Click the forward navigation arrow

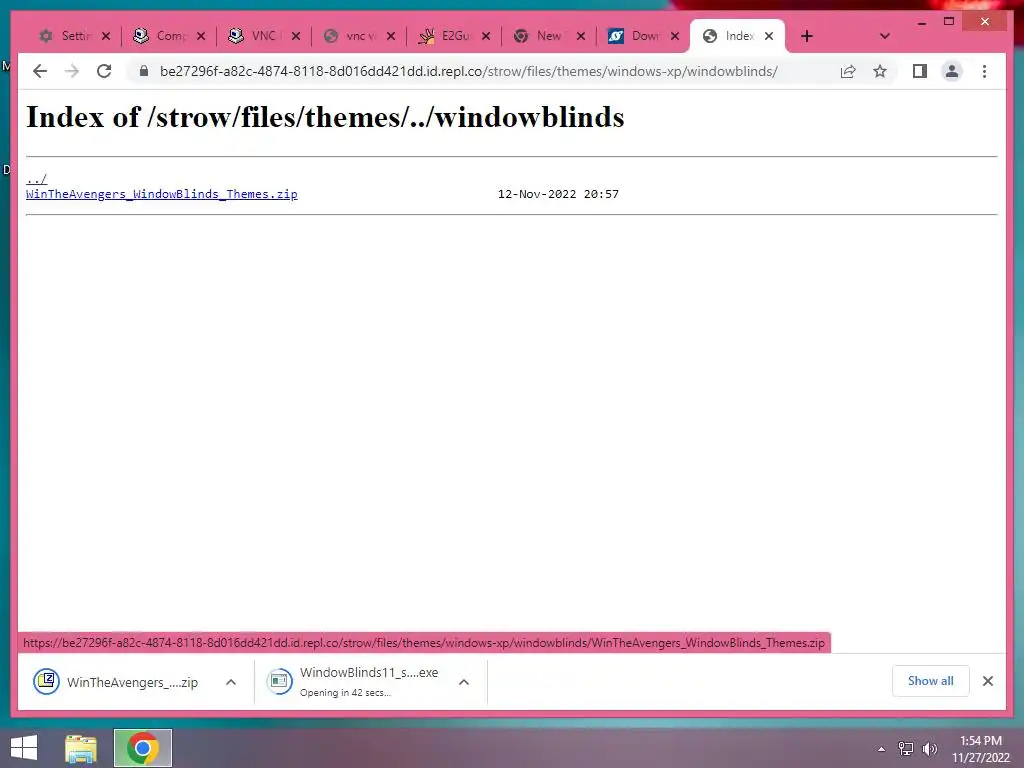click(x=72, y=71)
